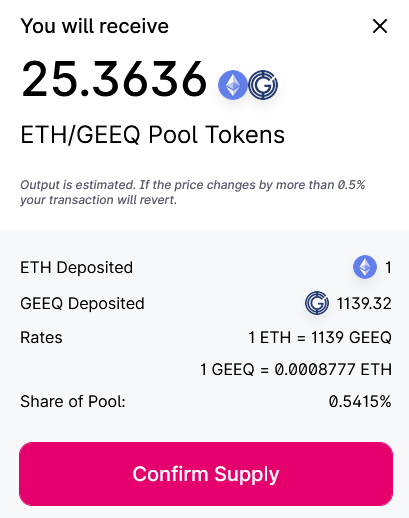Select the 1139.32 GEEQ deposited value
This screenshot has width=409, height=518.
point(364,303)
